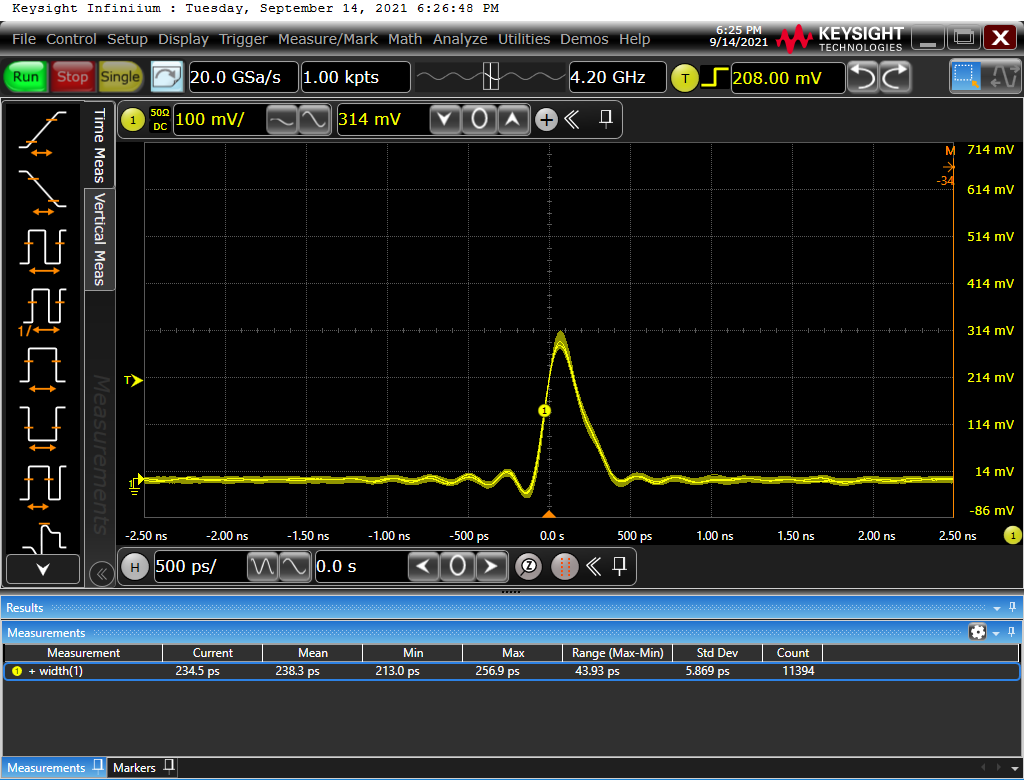
Task: Open the Trigger menu
Action: click(243, 39)
